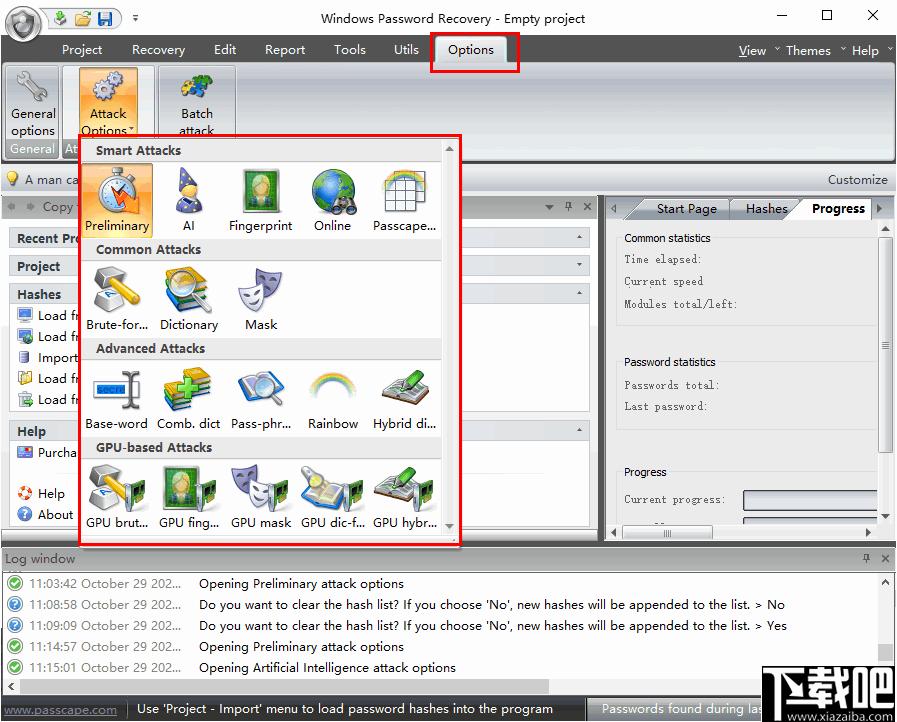Click the open project folder icon

(83, 19)
